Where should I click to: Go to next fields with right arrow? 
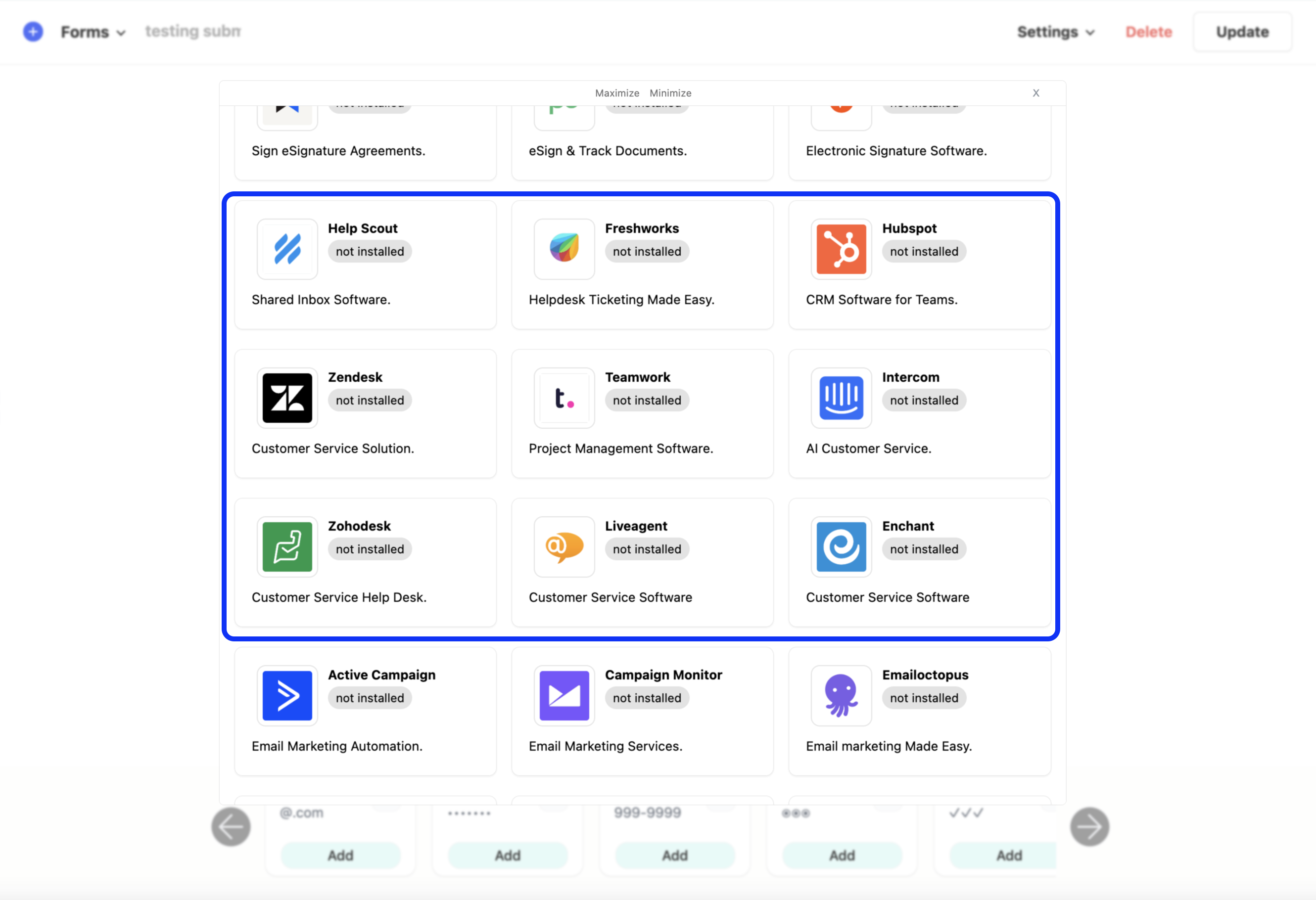[x=1089, y=827]
